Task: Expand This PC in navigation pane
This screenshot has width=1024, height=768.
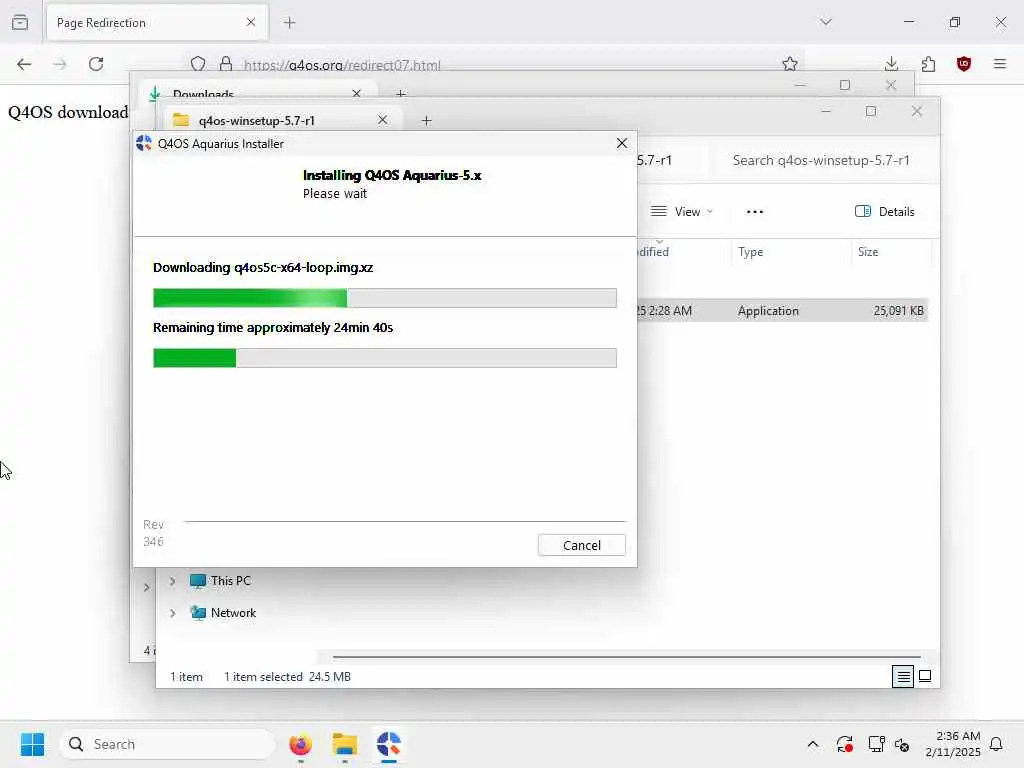Action: coord(172,581)
